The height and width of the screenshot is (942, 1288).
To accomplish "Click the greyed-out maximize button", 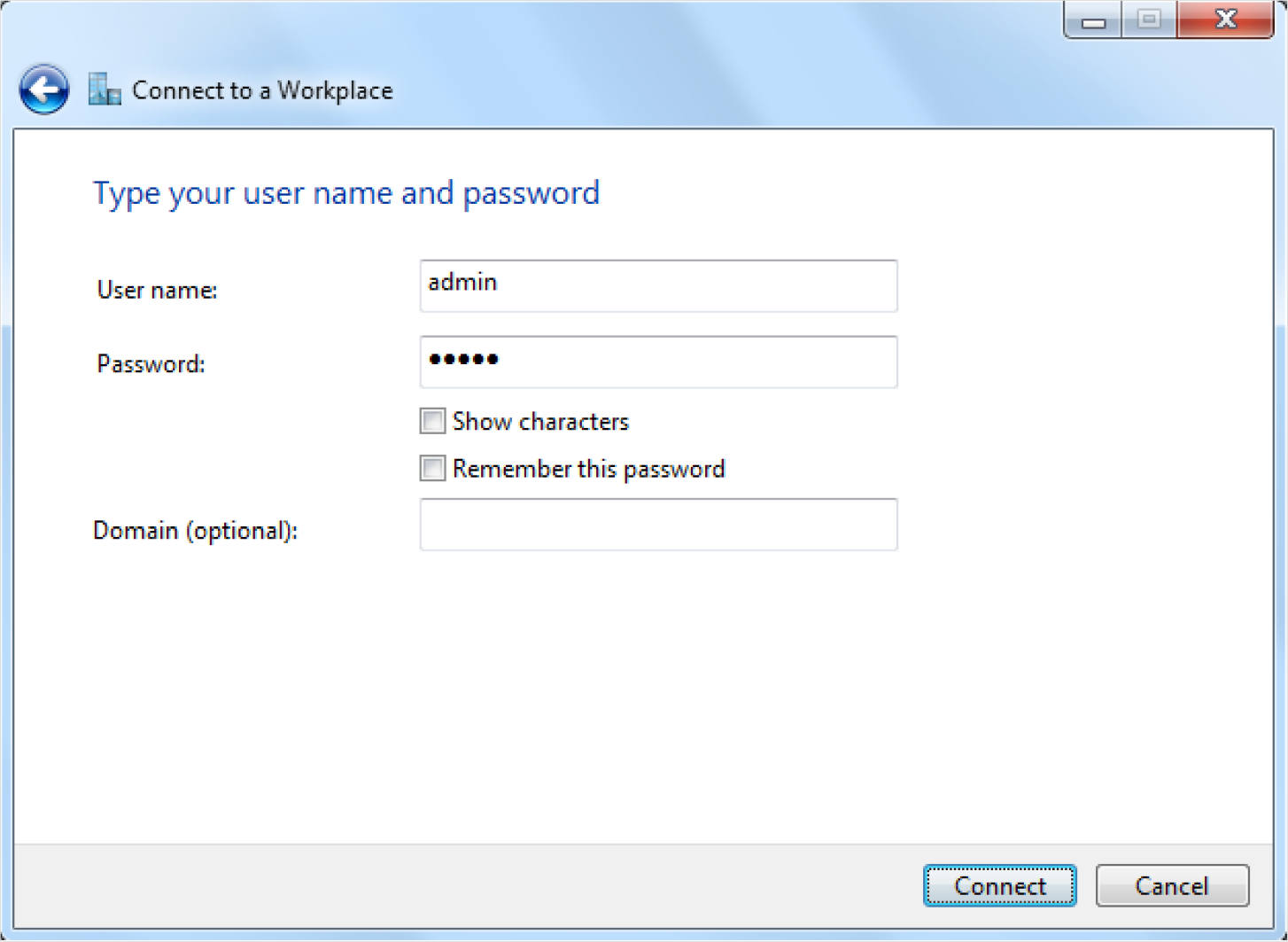I will [1149, 20].
